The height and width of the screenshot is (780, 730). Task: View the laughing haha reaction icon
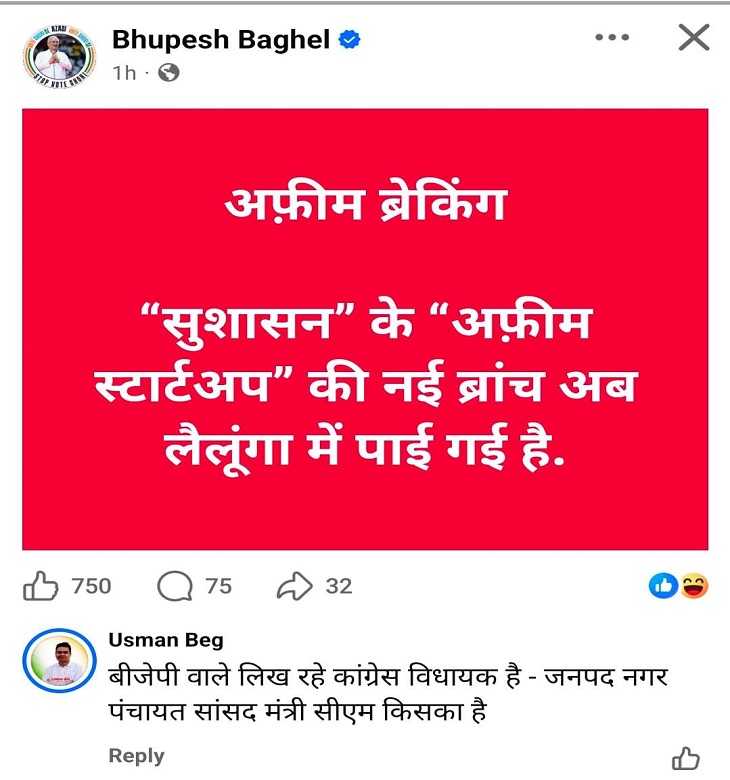694,586
